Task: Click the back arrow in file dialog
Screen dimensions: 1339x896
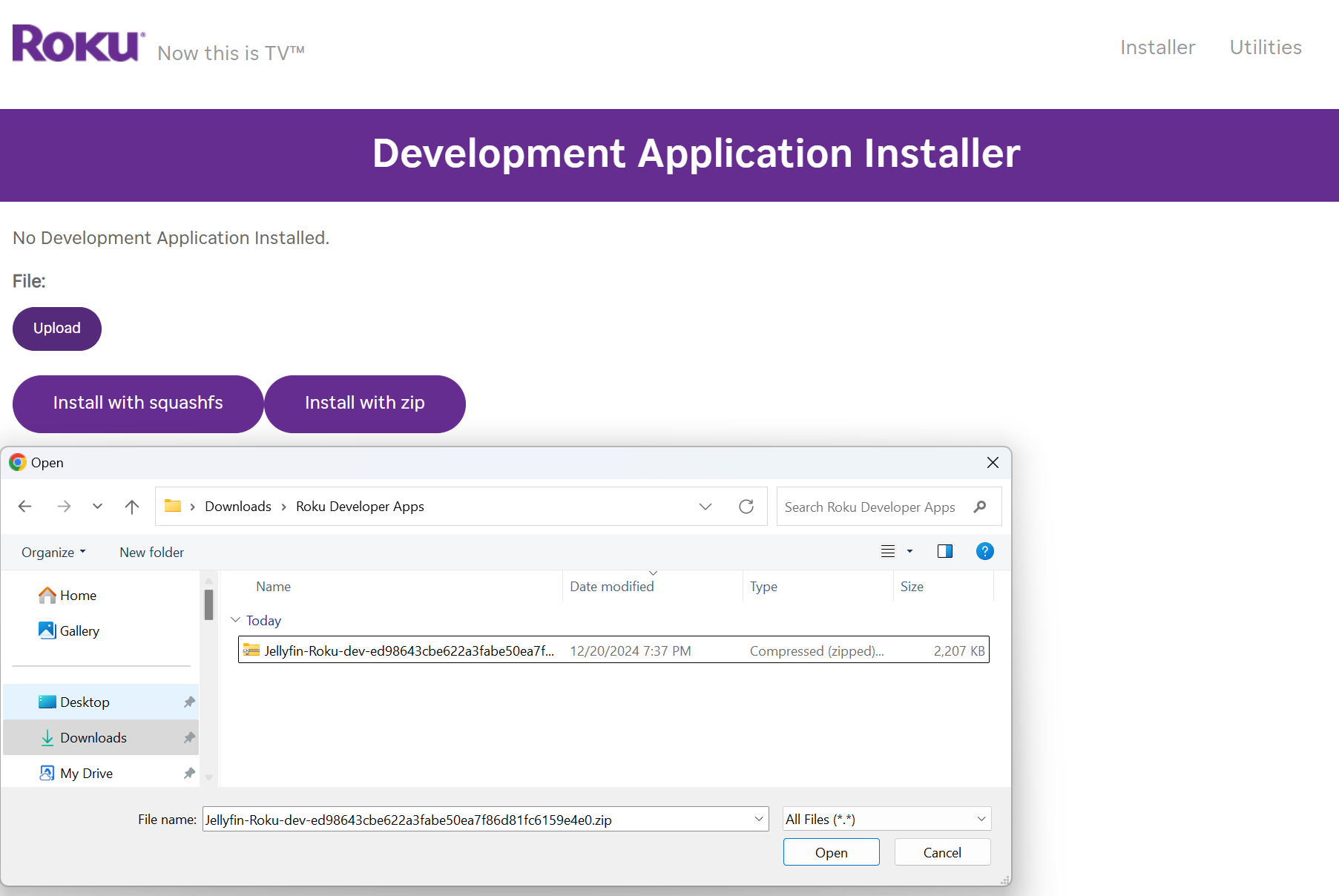Action: [x=25, y=507]
